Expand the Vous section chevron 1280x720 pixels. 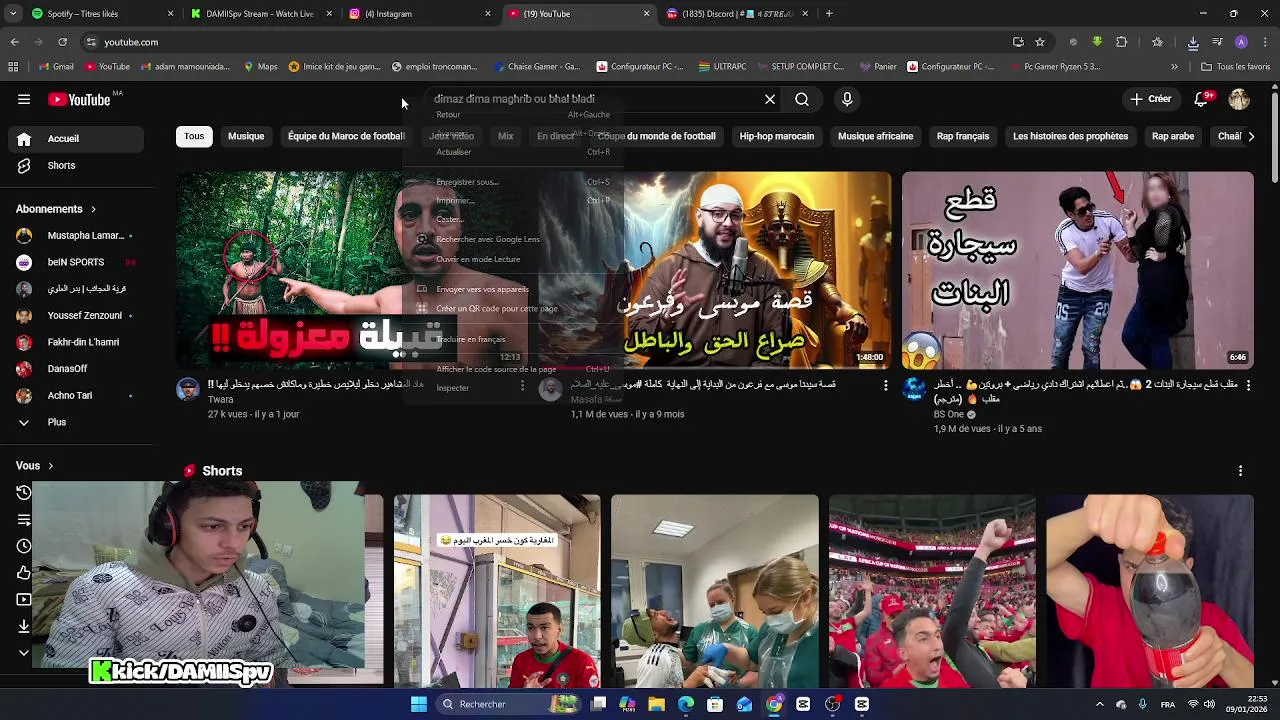pos(51,466)
